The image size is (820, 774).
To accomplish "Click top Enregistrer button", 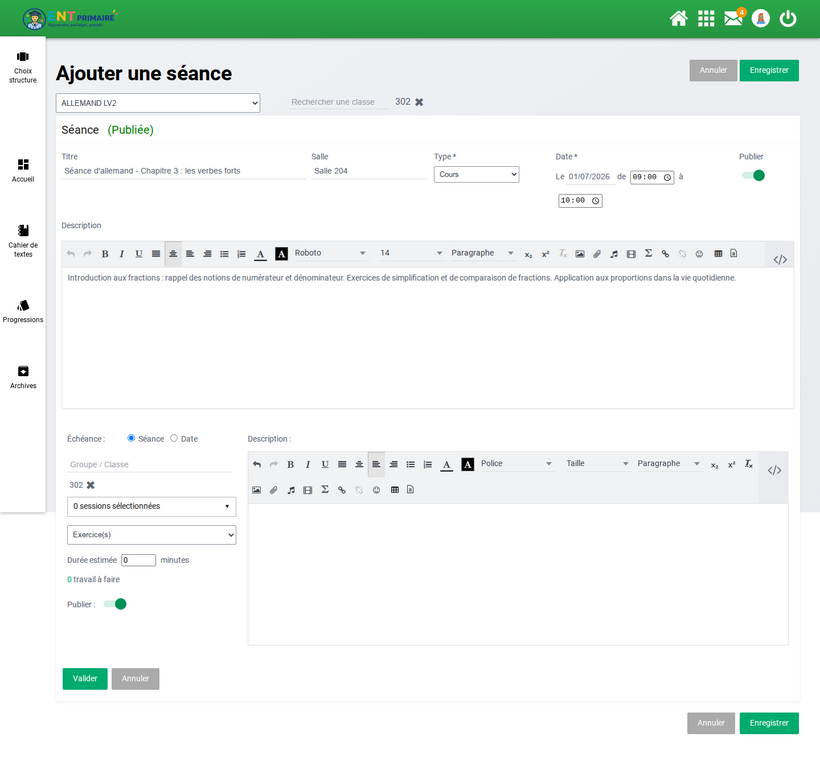I will pyautogui.click(x=769, y=70).
